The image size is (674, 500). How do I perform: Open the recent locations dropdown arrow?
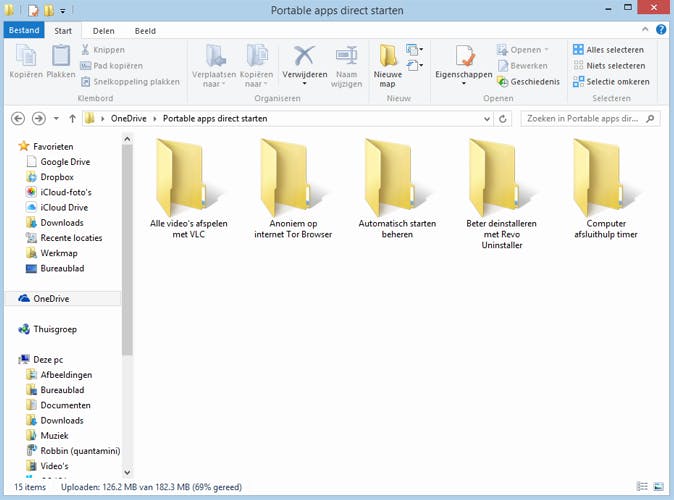pyautogui.click(x=56, y=118)
